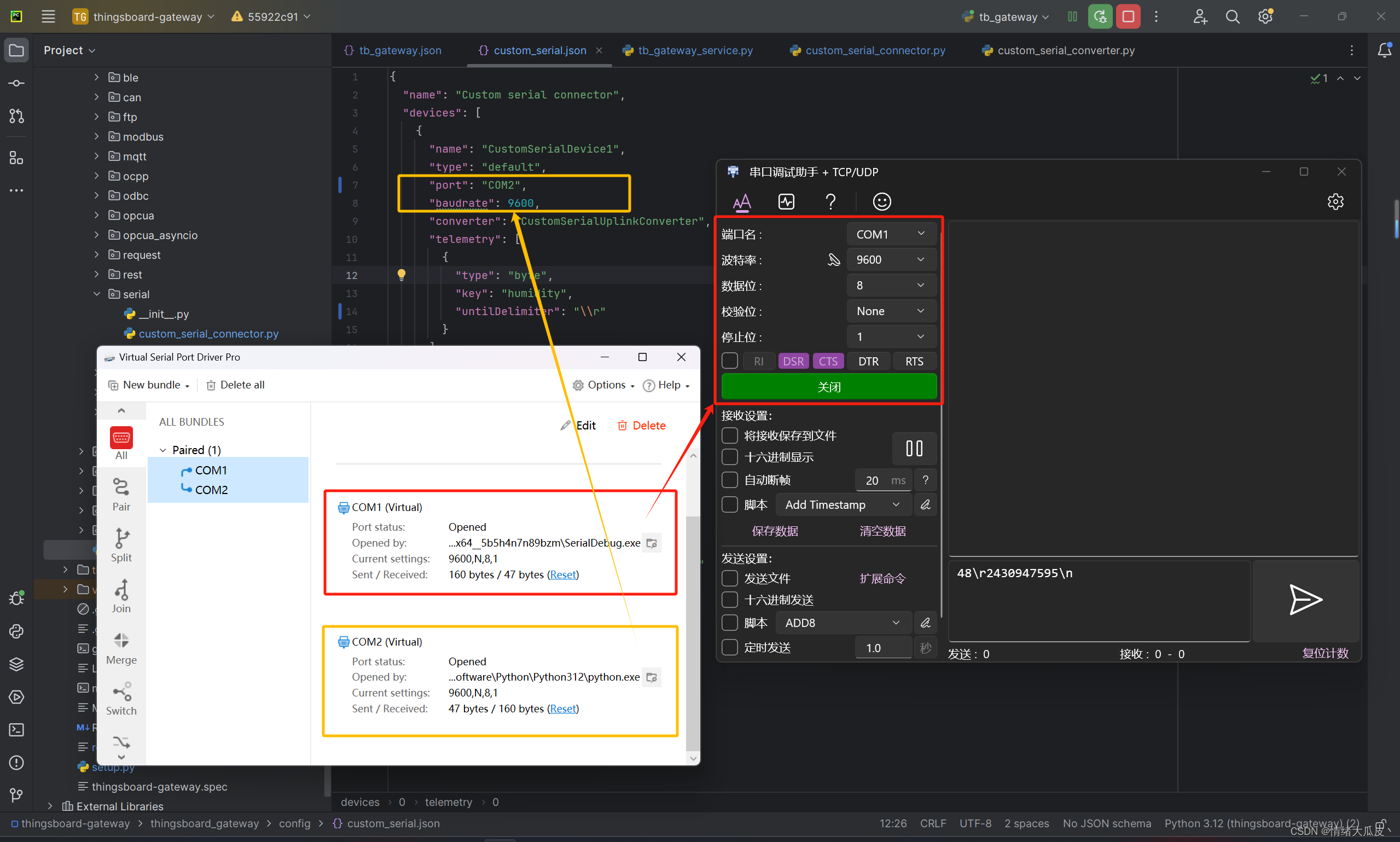The image size is (1400, 842).
Task: Open the tb_gateway.json editor tab
Action: [x=399, y=50]
